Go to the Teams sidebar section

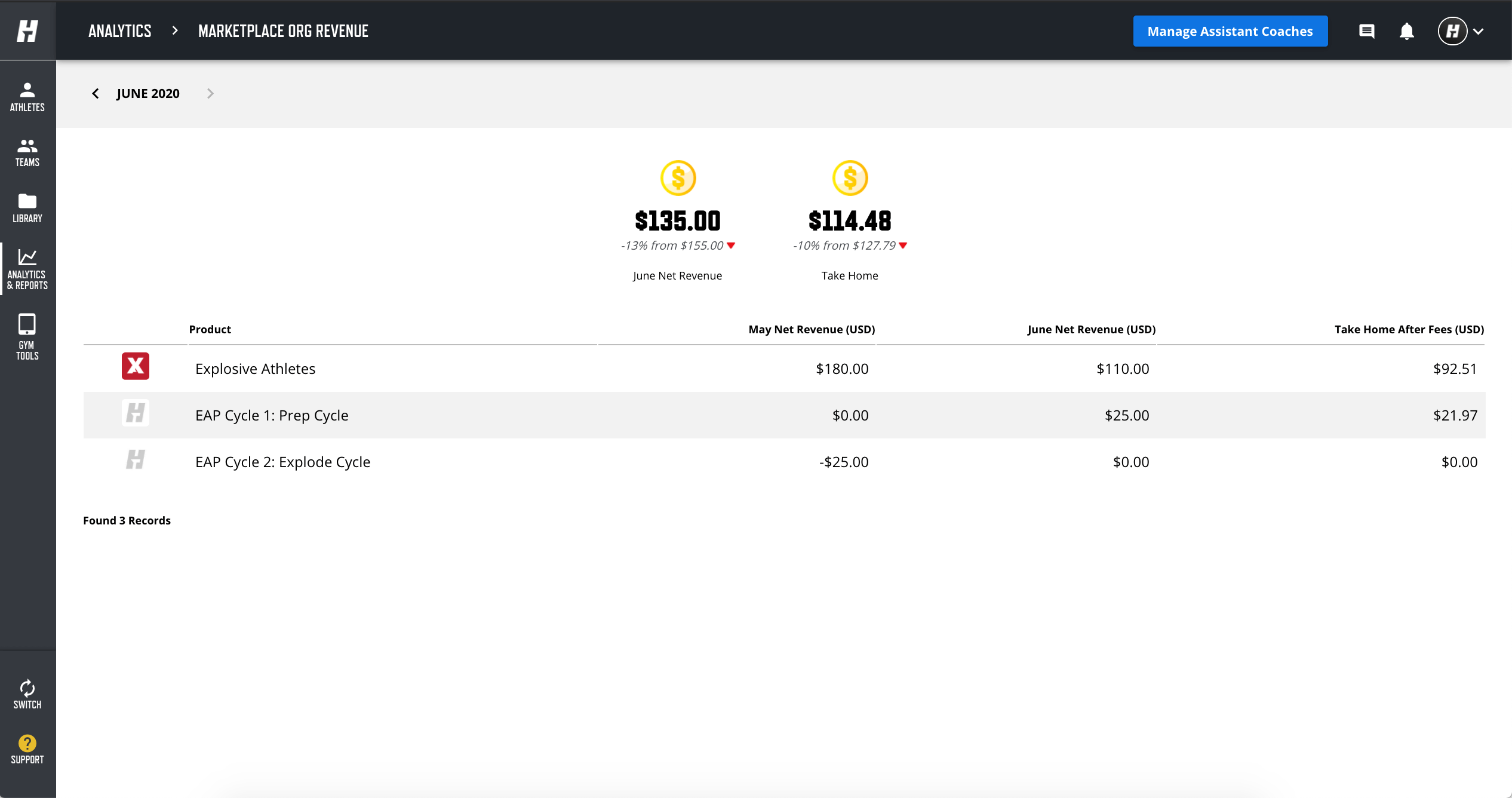click(27, 152)
